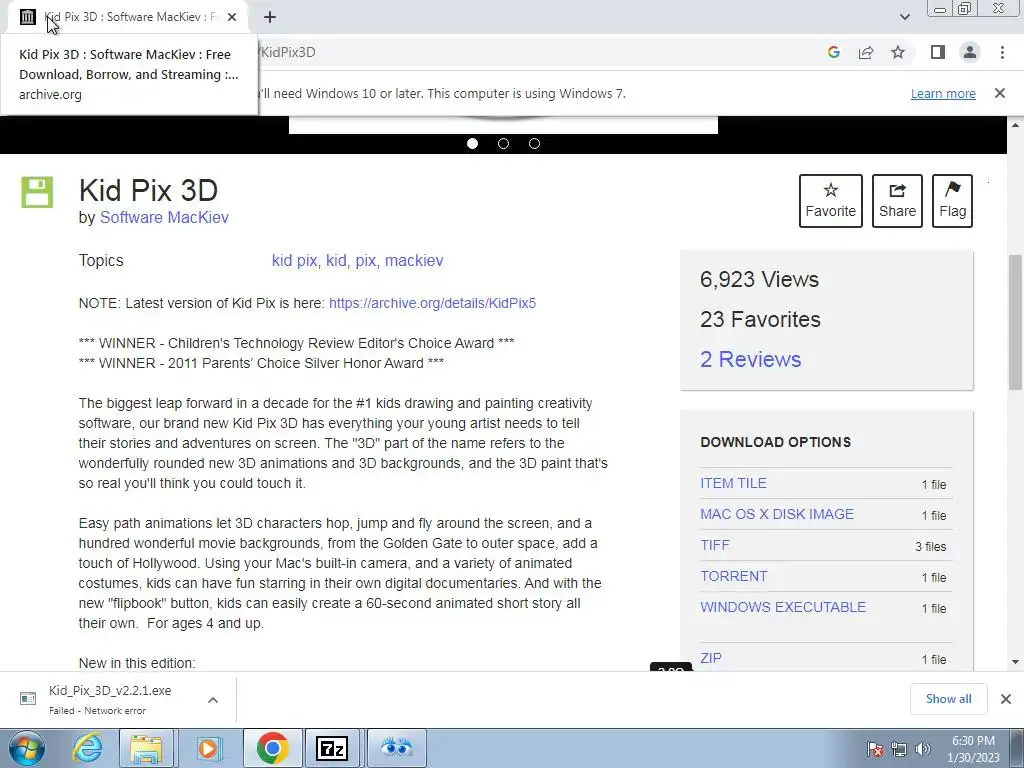Open the tab search dropdown arrow
Viewport: 1024px width, 768px height.
(x=904, y=17)
